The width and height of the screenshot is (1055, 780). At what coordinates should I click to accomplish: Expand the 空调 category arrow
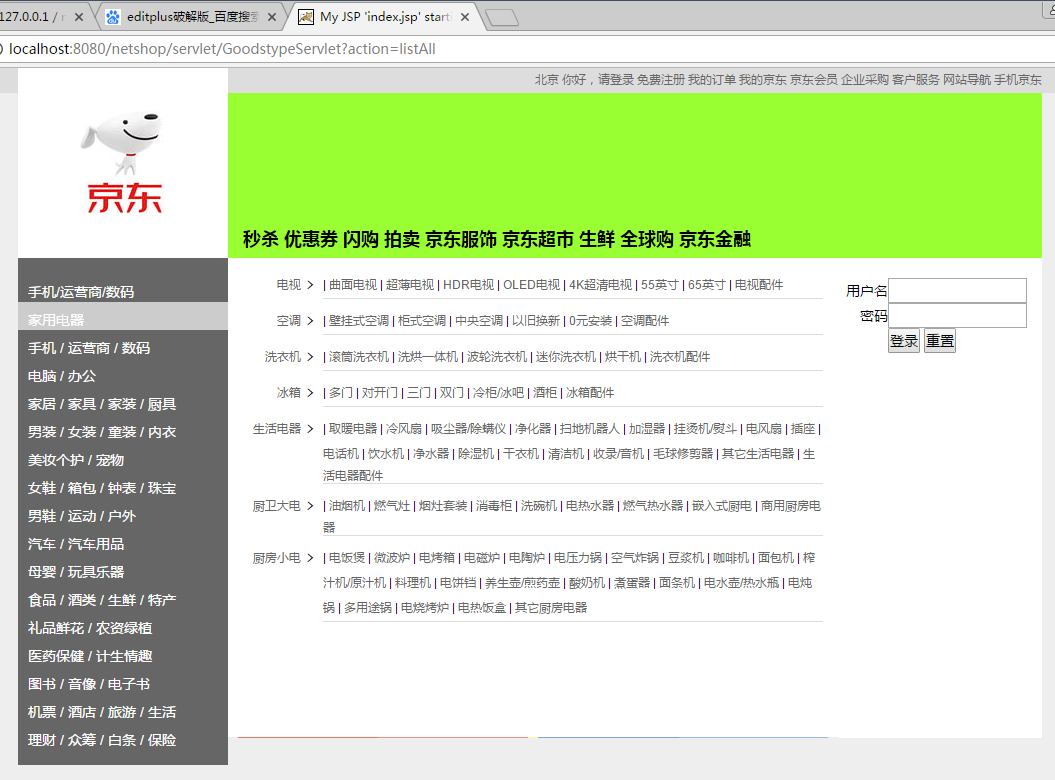[310, 321]
